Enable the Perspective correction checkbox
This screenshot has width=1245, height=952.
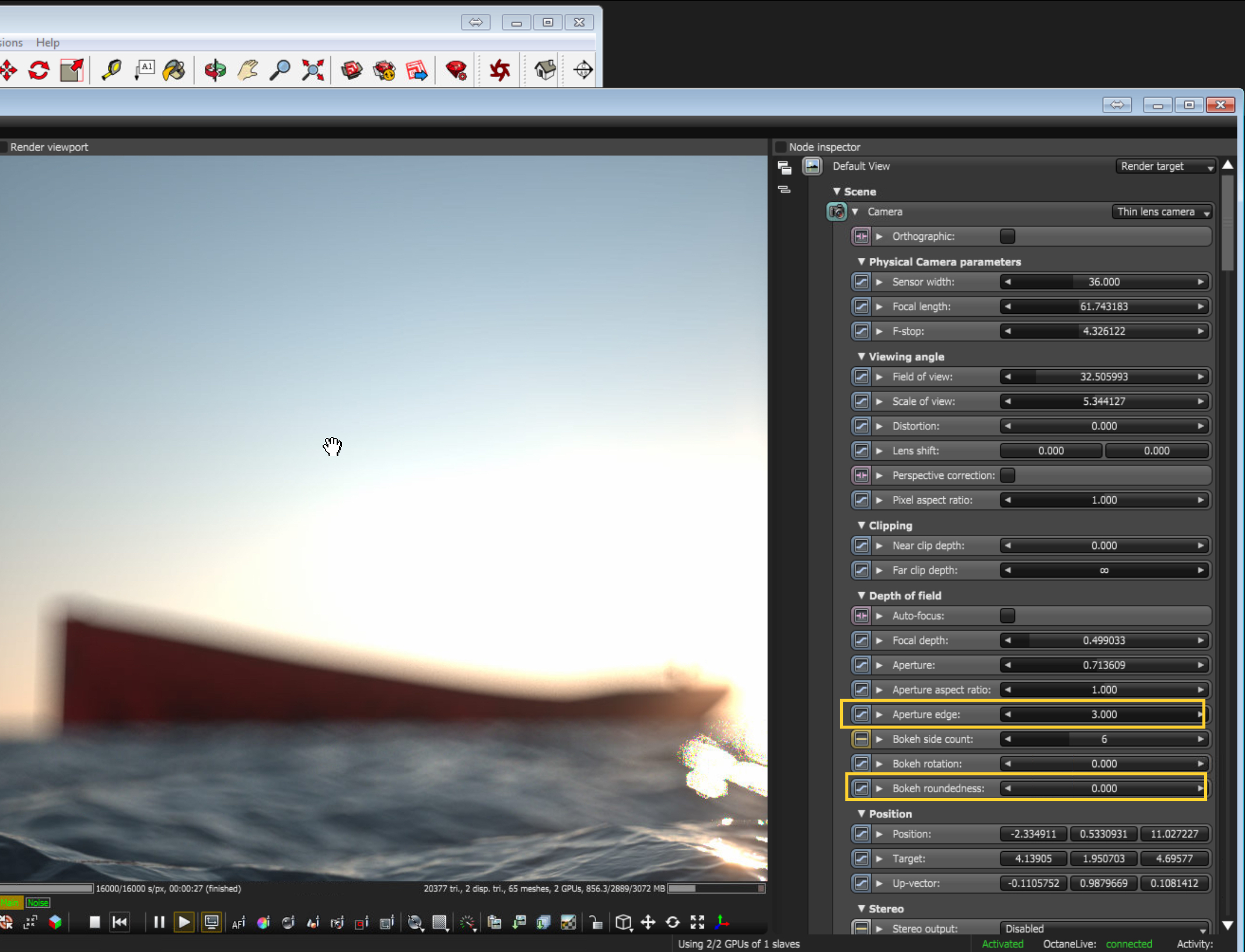pos(1007,475)
